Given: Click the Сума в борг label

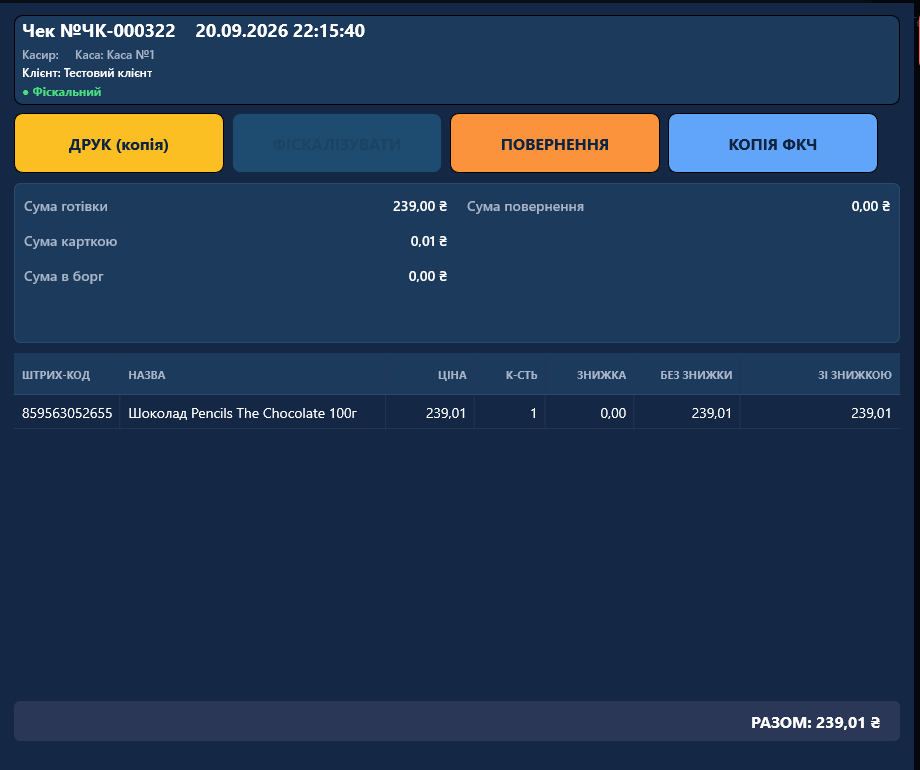Looking at the screenshot, I should click(x=64, y=276).
